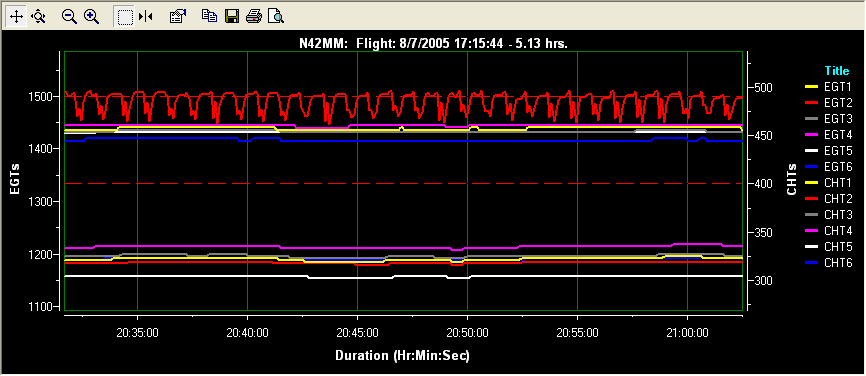Image resolution: width=866 pixels, height=376 pixels.
Task: Click the zoom out magnifier icon
Action: tap(69, 17)
